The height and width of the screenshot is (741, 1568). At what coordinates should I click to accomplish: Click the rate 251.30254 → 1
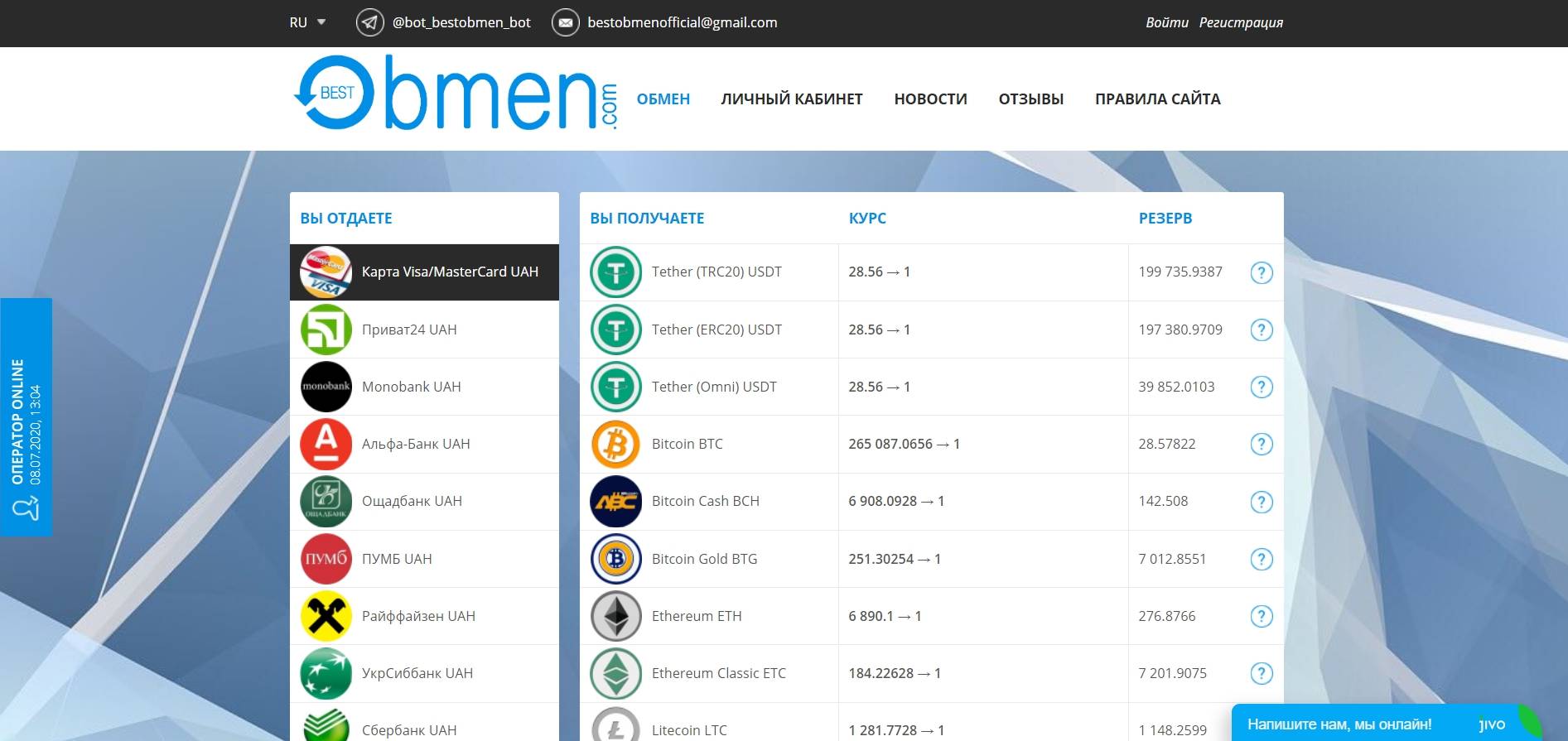pos(895,559)
